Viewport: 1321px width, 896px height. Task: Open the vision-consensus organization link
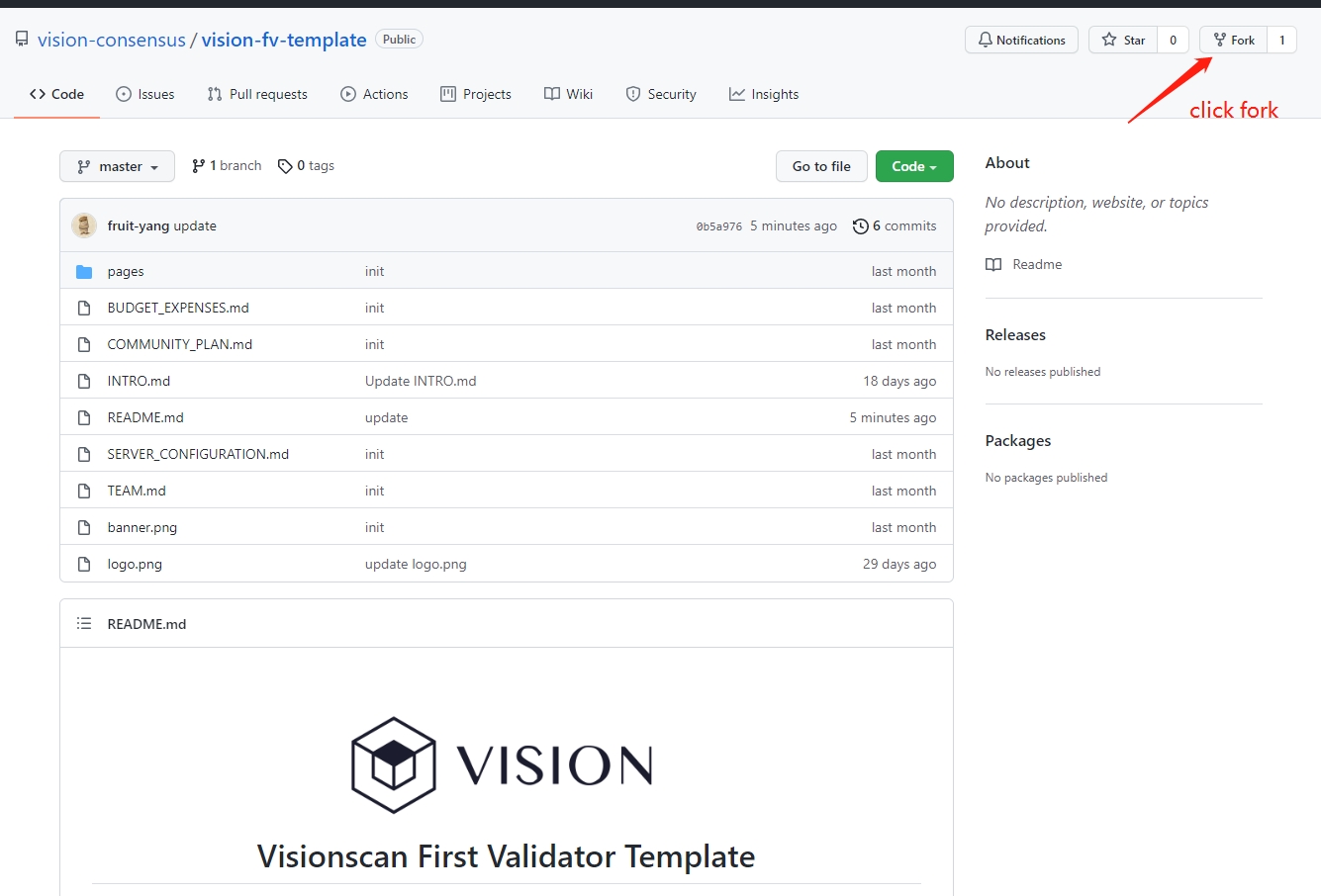(x=112, y=40)
